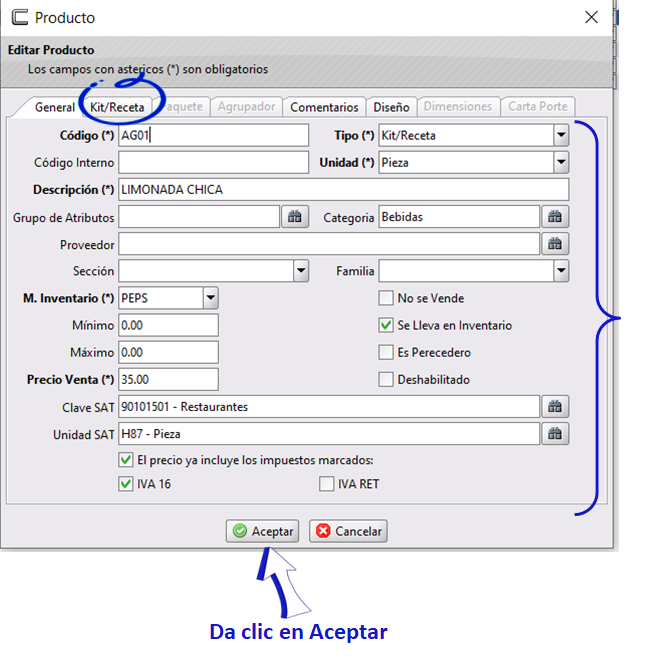This screenshot has width=646, height=659.
Task: Open the Kit/Receta tab
Action: pos(117,107)
